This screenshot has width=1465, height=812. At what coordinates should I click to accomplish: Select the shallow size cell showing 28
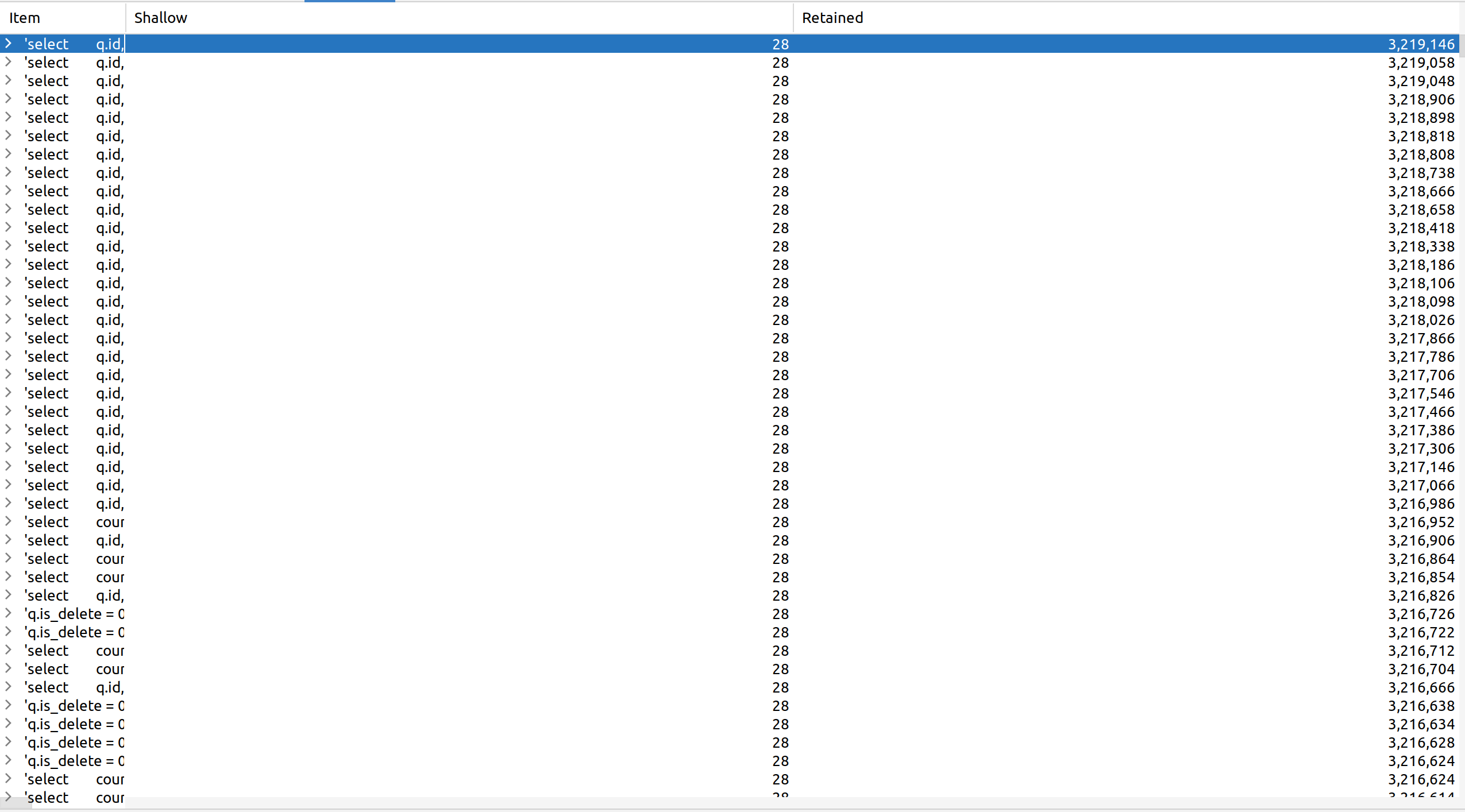[x=780, y=44]
